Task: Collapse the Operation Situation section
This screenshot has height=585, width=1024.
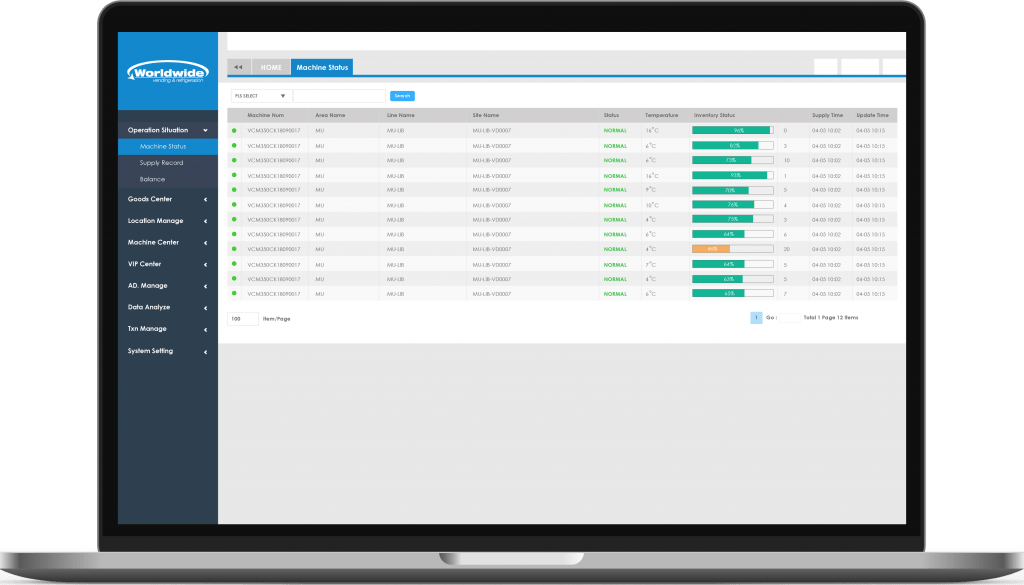Action: (205, 130)
